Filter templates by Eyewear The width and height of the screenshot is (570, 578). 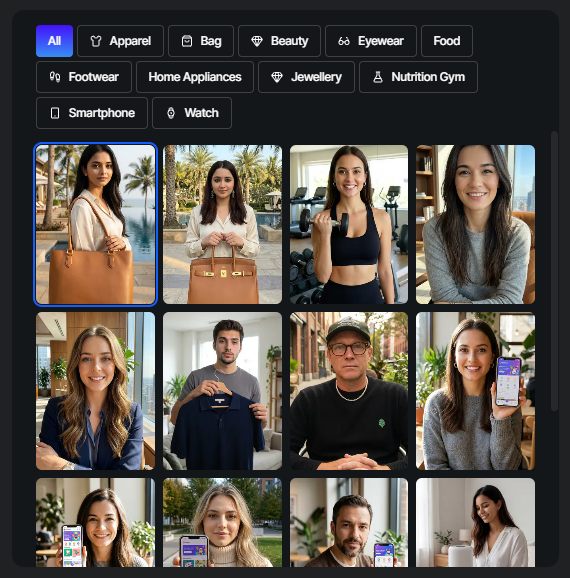371,41
